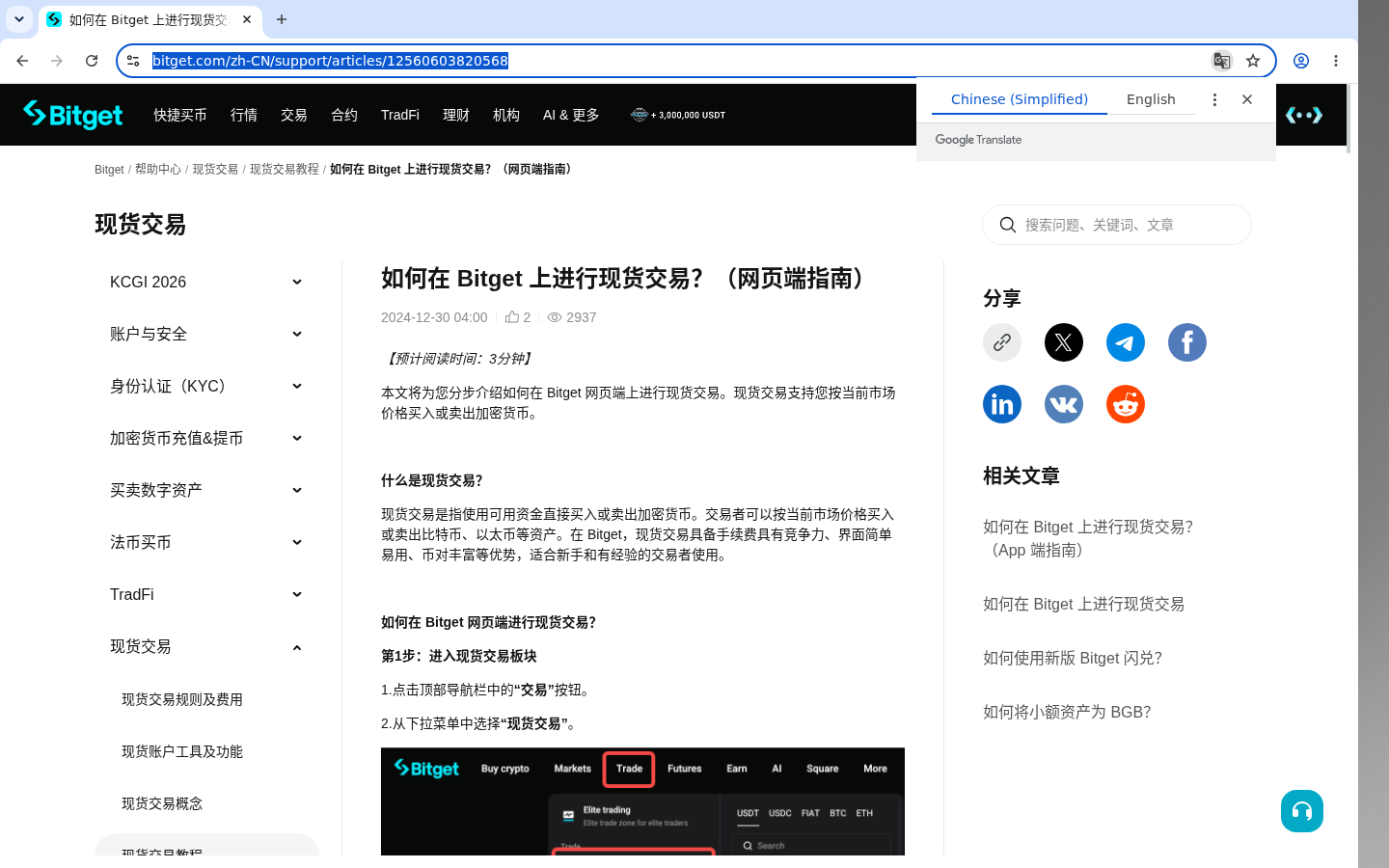Open the TradFi top nav menu
The height and width of the screenshot is (868, 1389).
(400, 115)
